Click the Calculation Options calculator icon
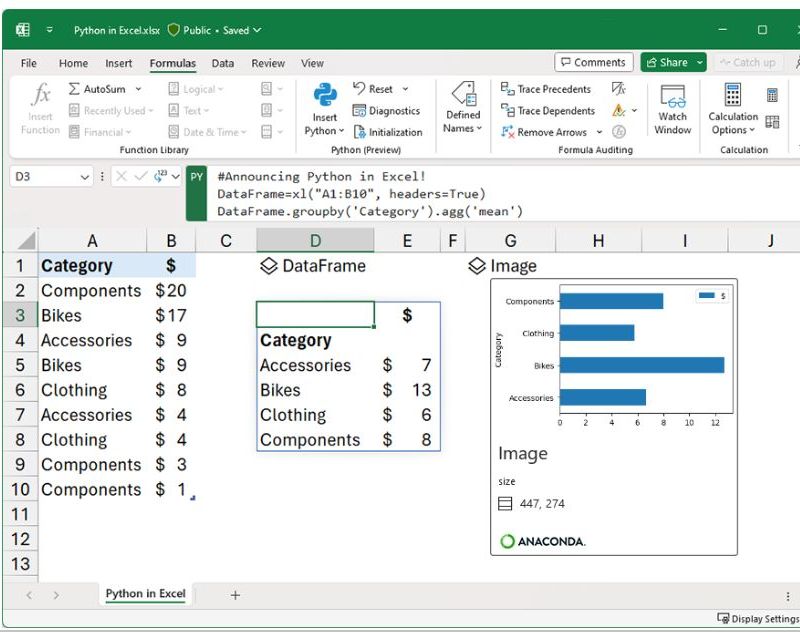The image size is (800, 632). pos(733,94)
